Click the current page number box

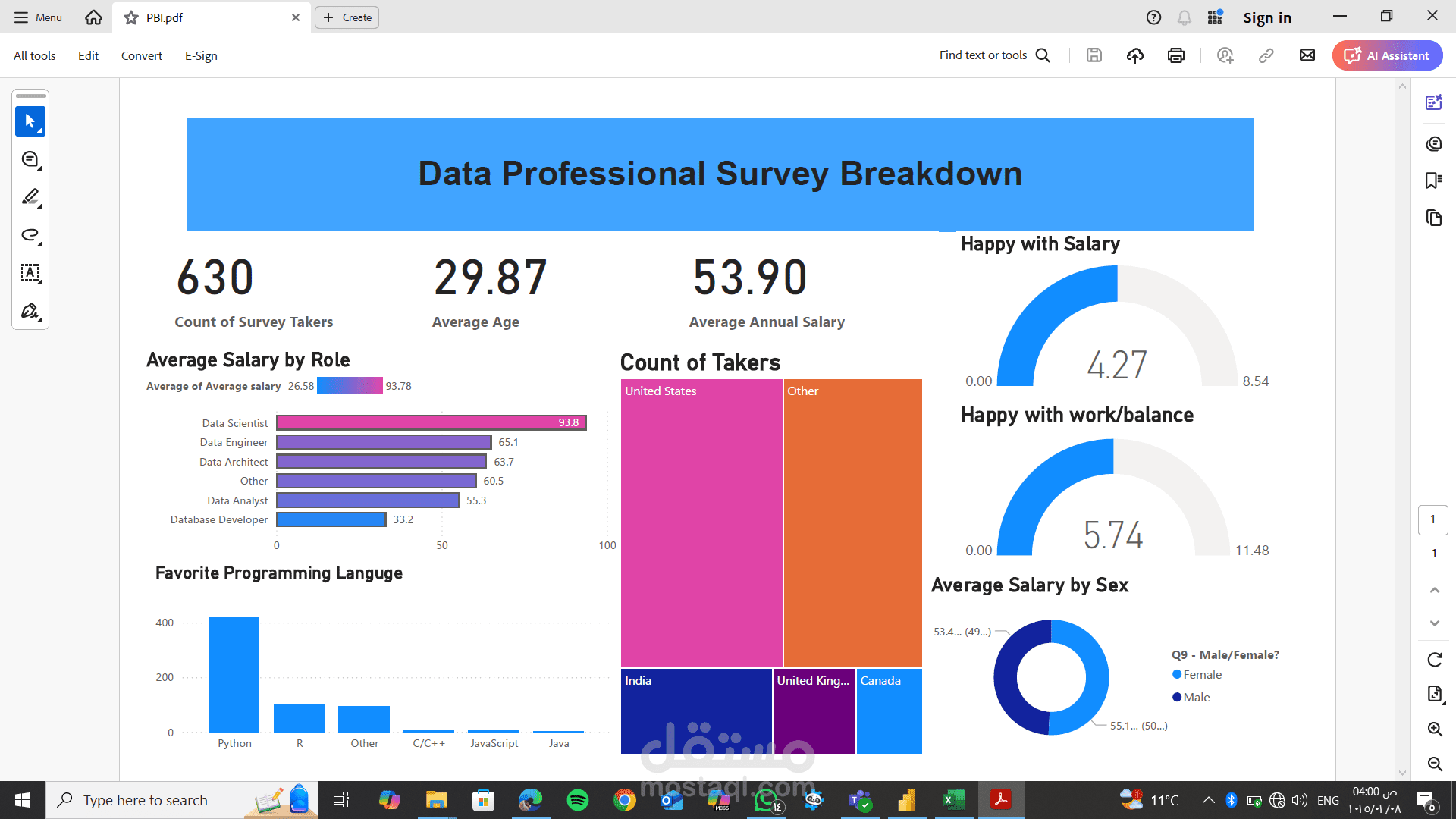pyautogui.click(x=1433, y=519)
